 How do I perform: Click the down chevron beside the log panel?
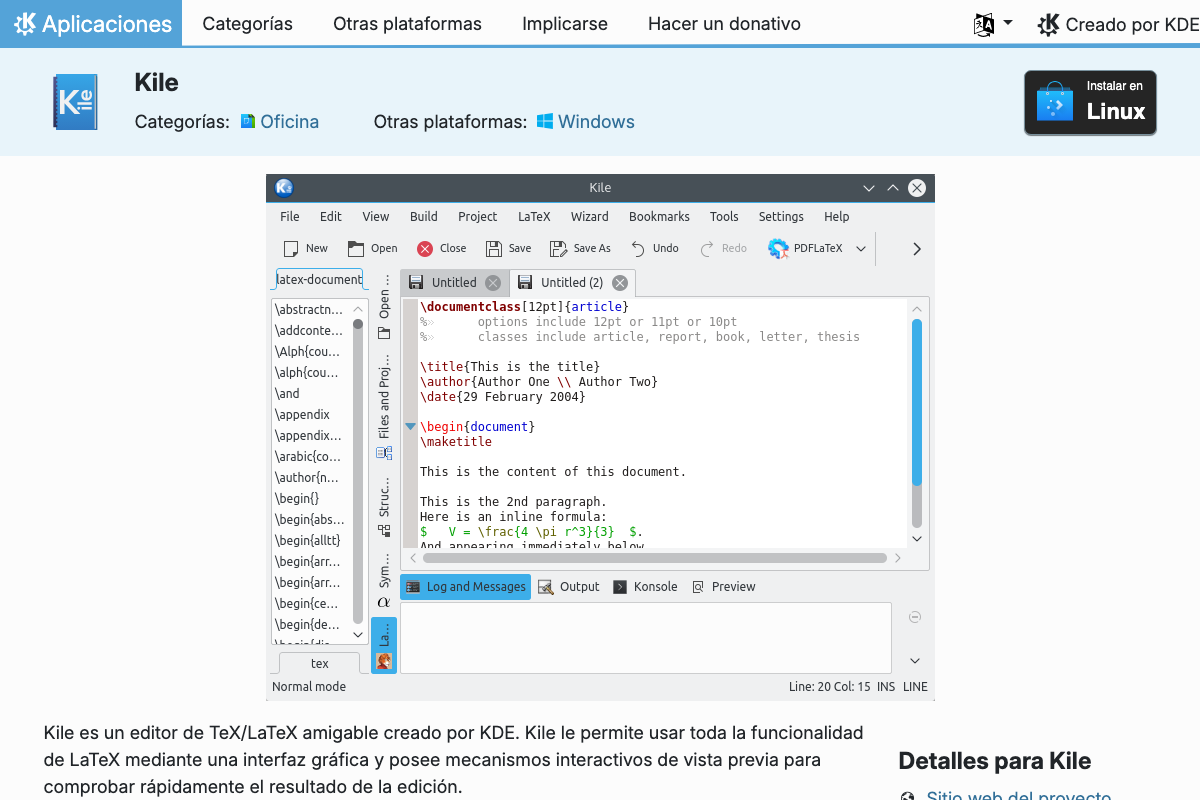[x=914, y=660]
